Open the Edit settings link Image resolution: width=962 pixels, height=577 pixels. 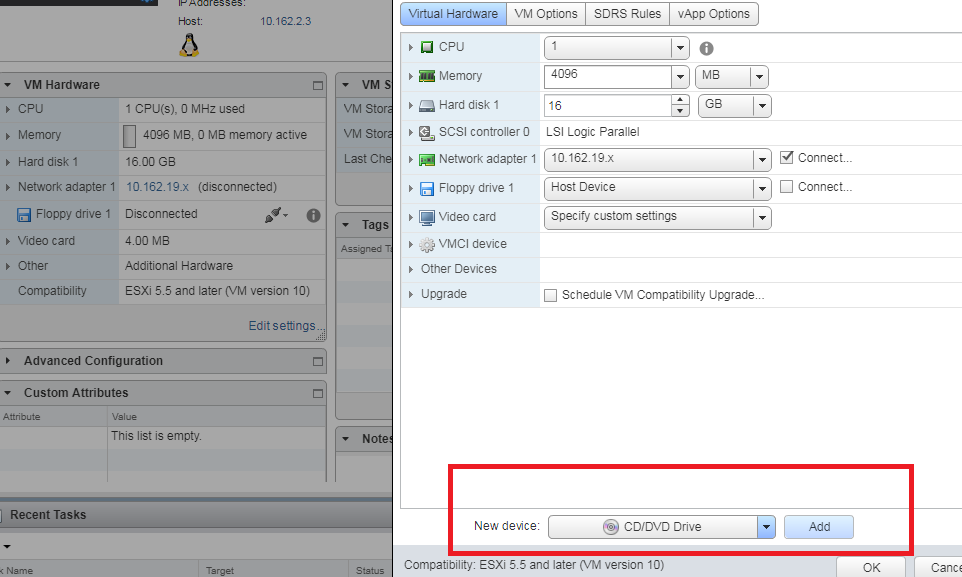[282, 326]
